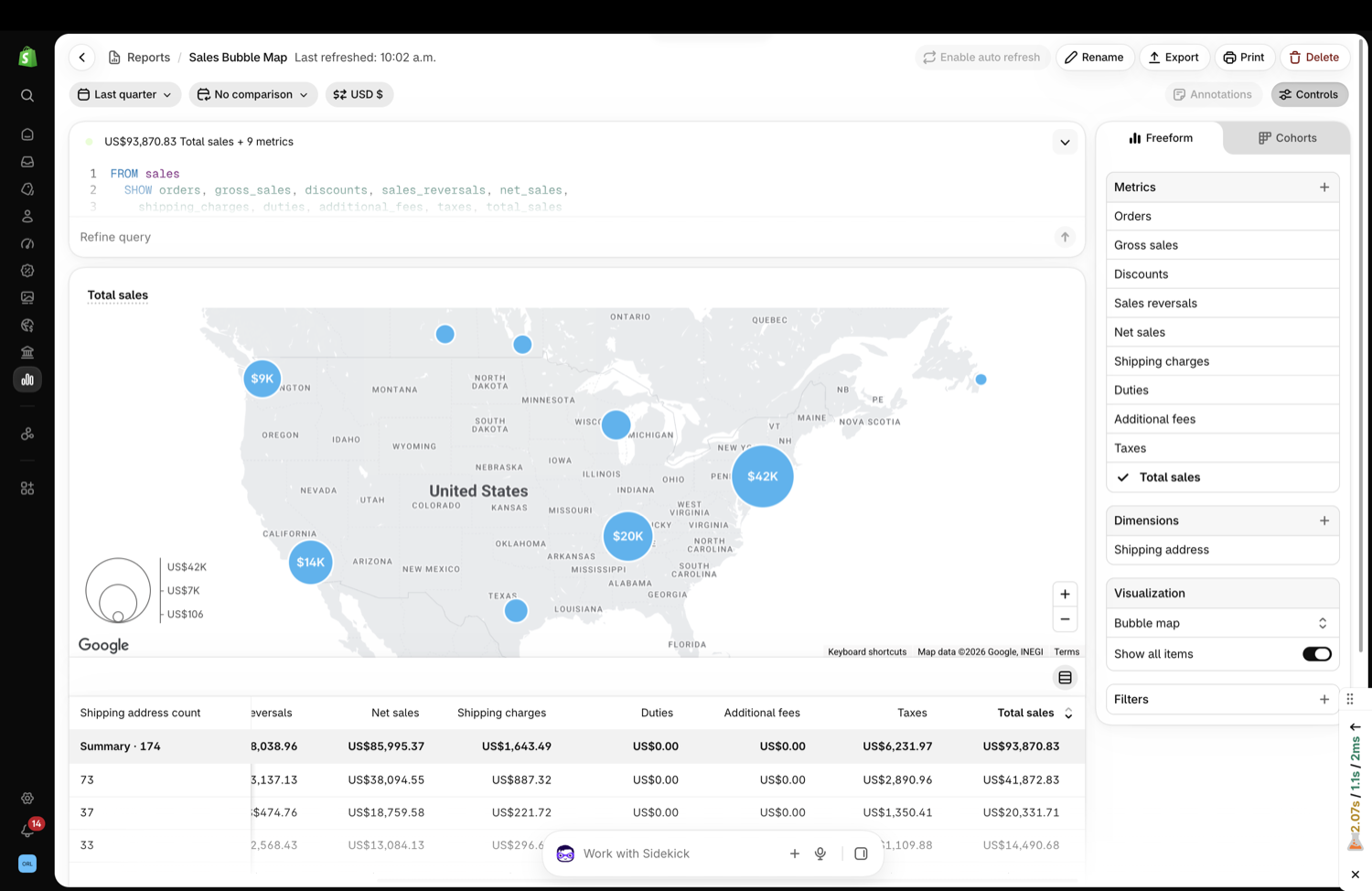Click Reports breadcrumb link
This screenshot has width=1372, height=891.
tap(148, 58)
